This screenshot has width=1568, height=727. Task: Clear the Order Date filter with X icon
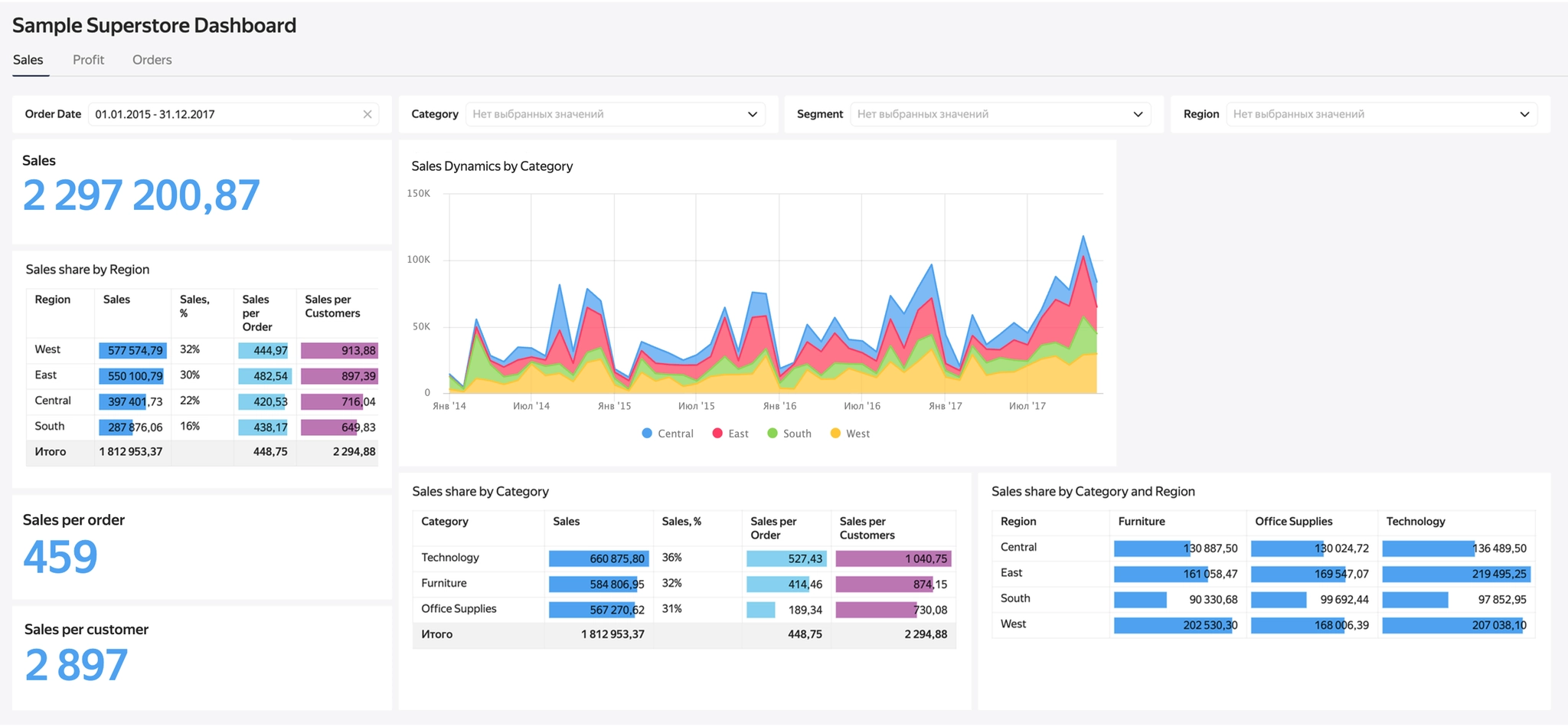click(367, 114)
